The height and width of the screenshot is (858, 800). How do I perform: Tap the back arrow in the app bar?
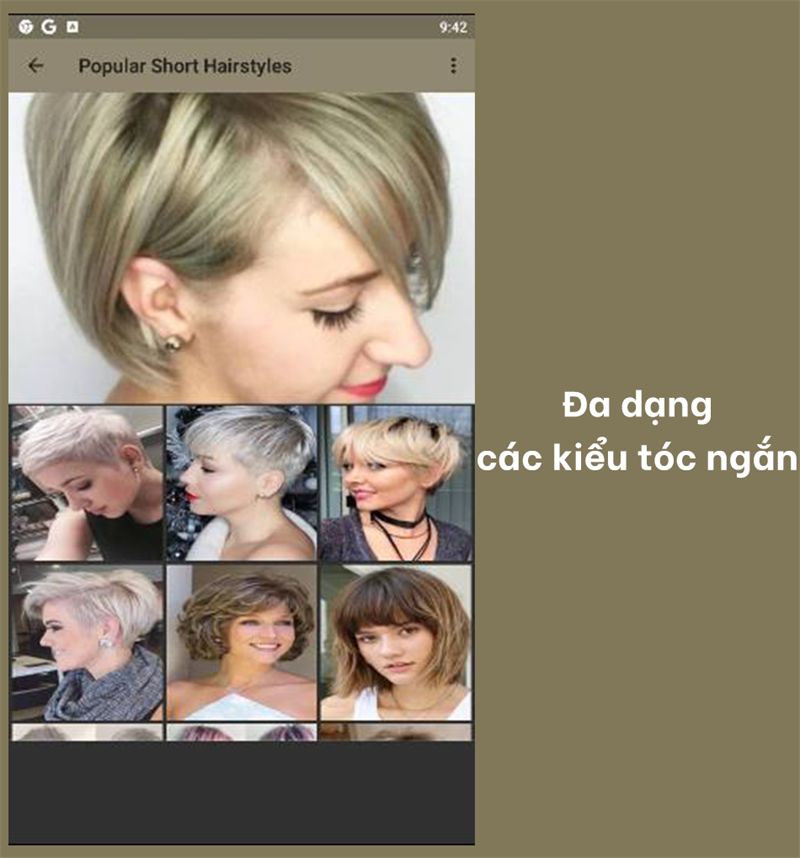click(x=36, y=67)
